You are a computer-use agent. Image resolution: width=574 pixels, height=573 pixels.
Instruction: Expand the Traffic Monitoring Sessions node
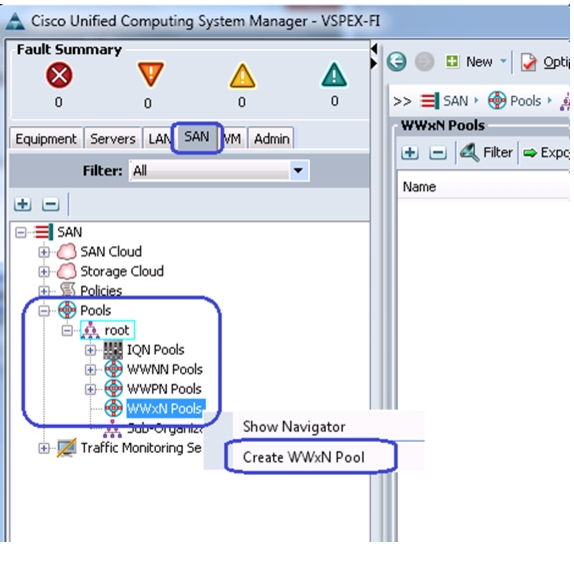[44, 448]
